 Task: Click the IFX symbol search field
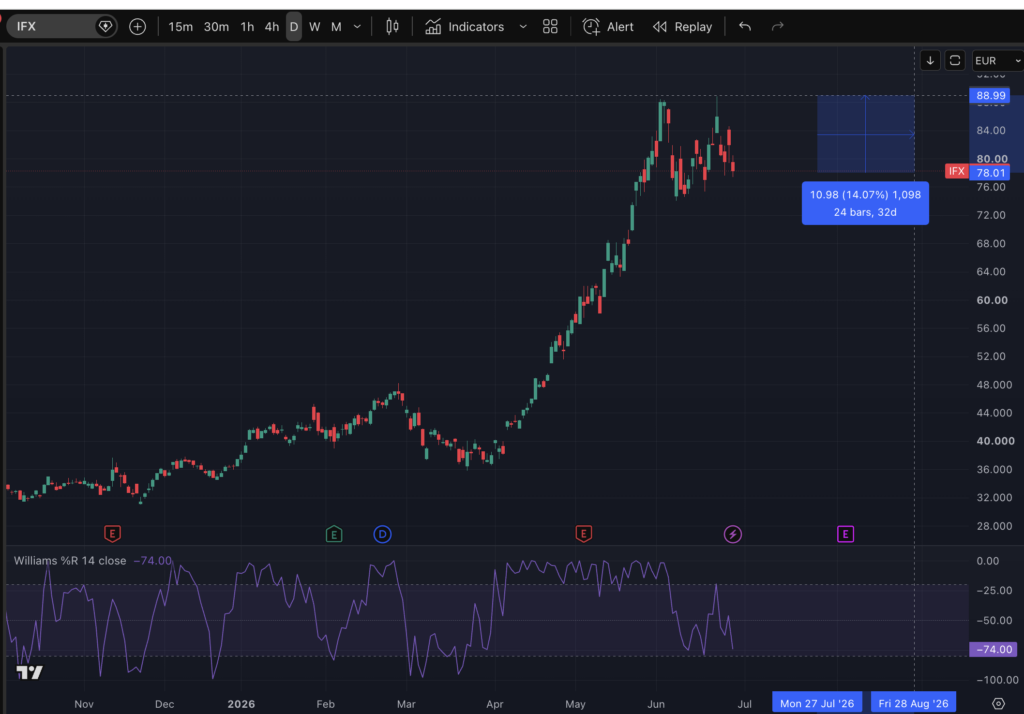(54, 27)
